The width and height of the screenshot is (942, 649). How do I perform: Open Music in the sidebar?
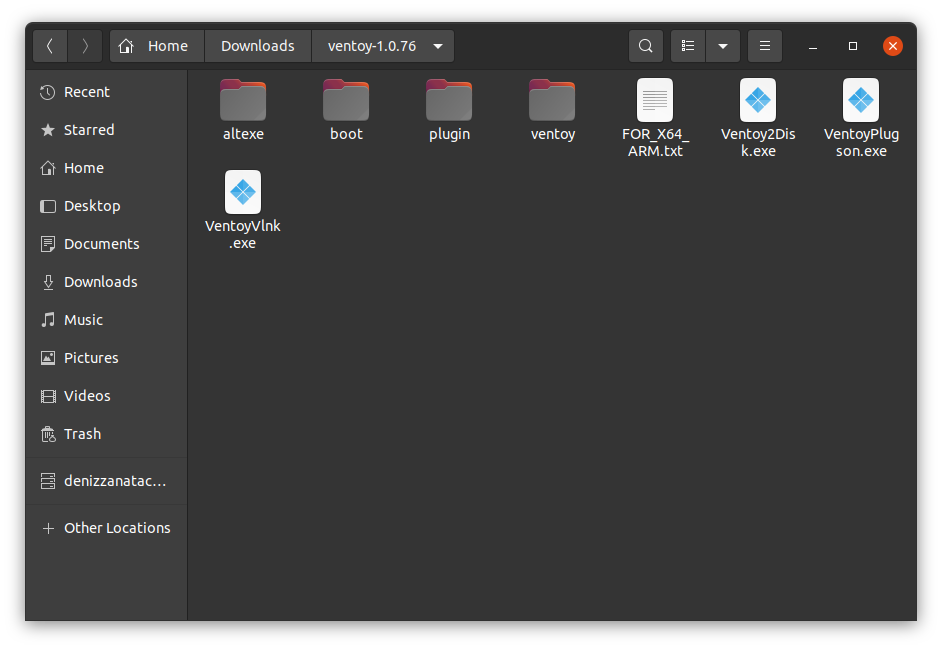[x=106, y=320]
